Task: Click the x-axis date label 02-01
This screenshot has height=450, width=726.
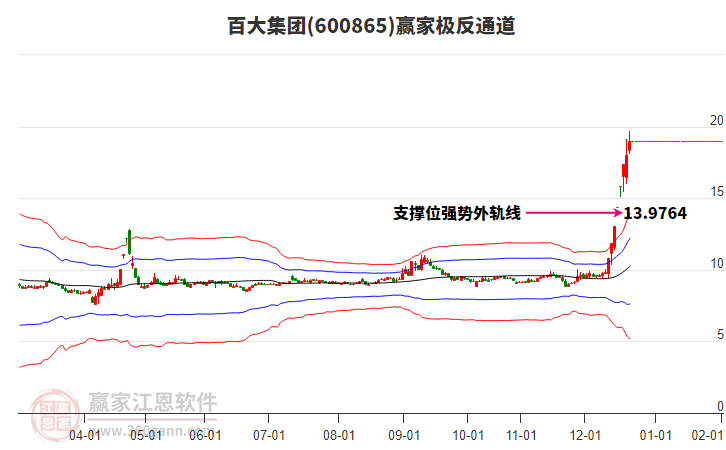Action: click(x=707, y=436)
